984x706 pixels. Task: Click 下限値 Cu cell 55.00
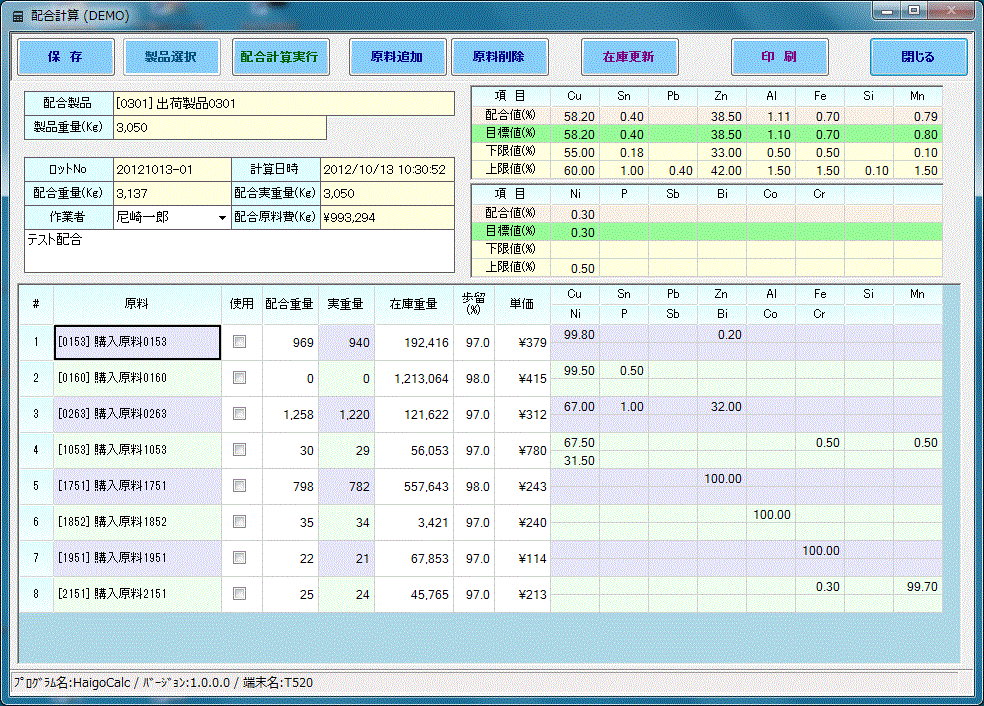coord(575,152)
